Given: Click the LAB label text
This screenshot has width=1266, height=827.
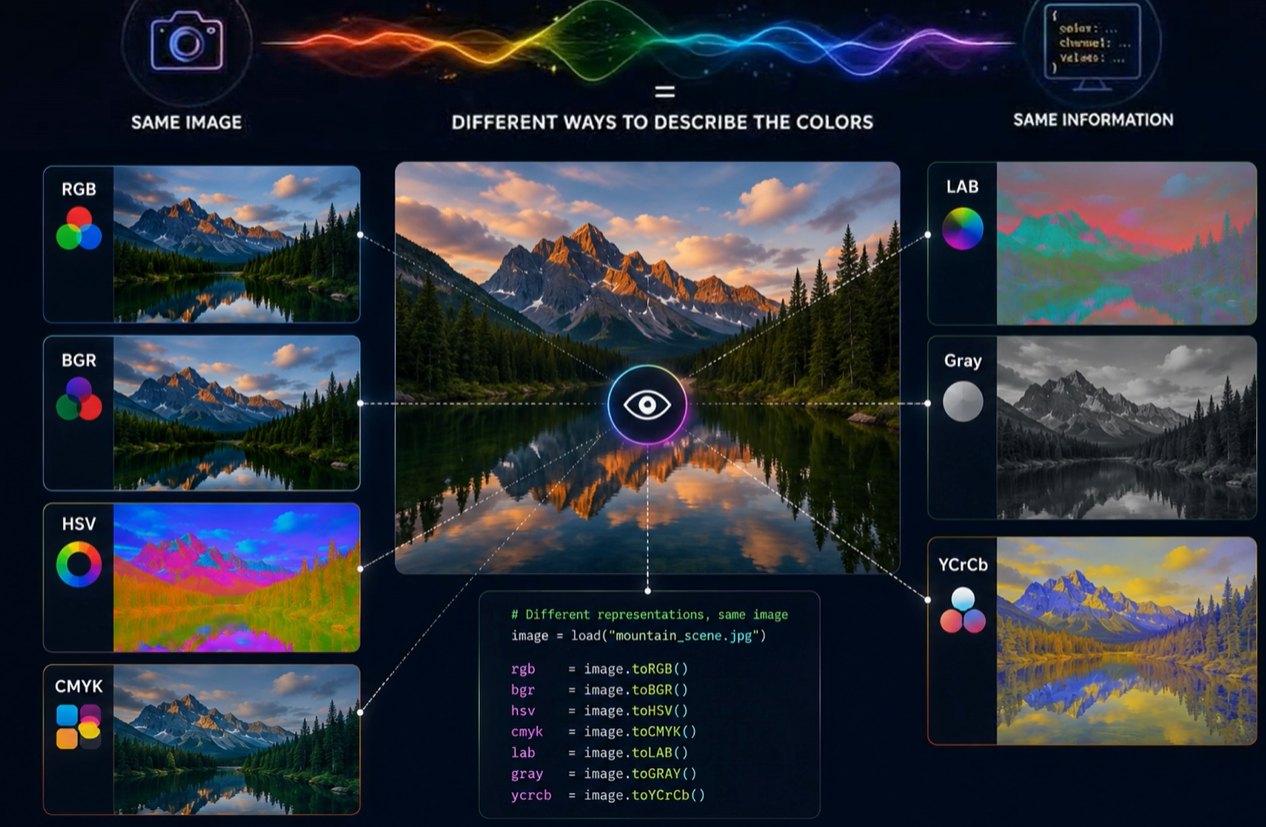Looking at the screenshot, I should 962,187.
